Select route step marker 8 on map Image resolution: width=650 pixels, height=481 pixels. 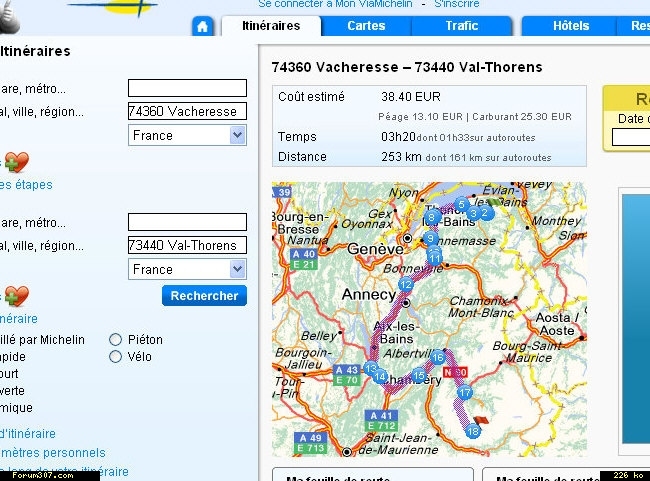point(432,217)
